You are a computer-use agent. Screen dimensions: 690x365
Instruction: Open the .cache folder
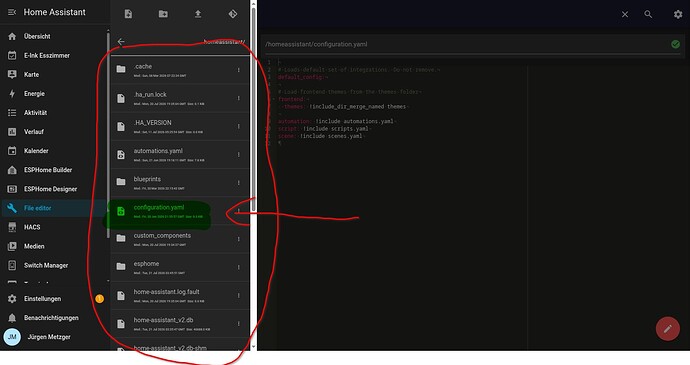point(180,70)
